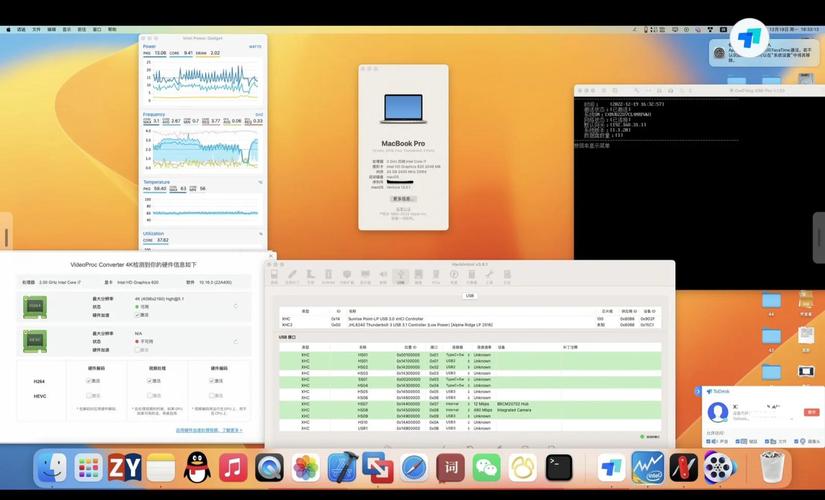Toggle H264 hardware acceleration checkbox in top row
This screenshot has height=500, width=825.
pos(136,315)
